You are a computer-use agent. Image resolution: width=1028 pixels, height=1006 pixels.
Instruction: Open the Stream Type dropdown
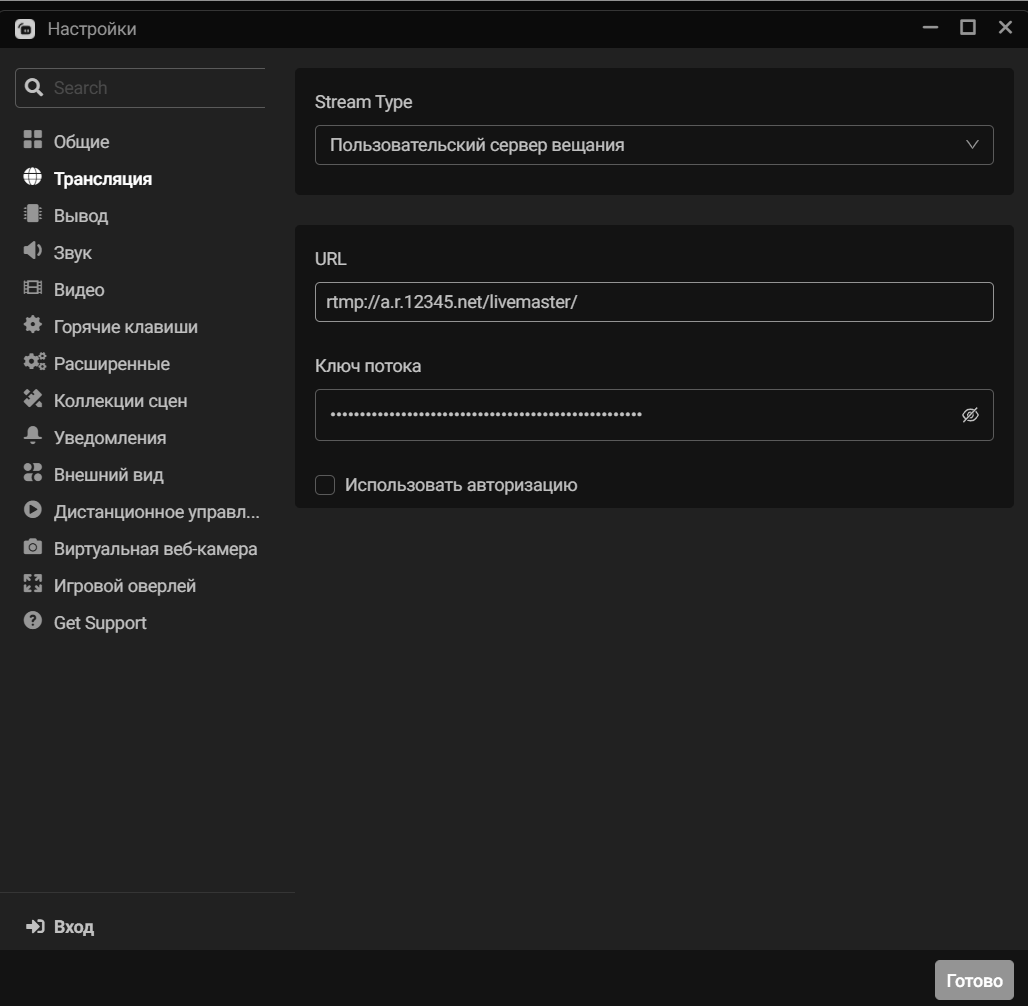tap(653, 145)
